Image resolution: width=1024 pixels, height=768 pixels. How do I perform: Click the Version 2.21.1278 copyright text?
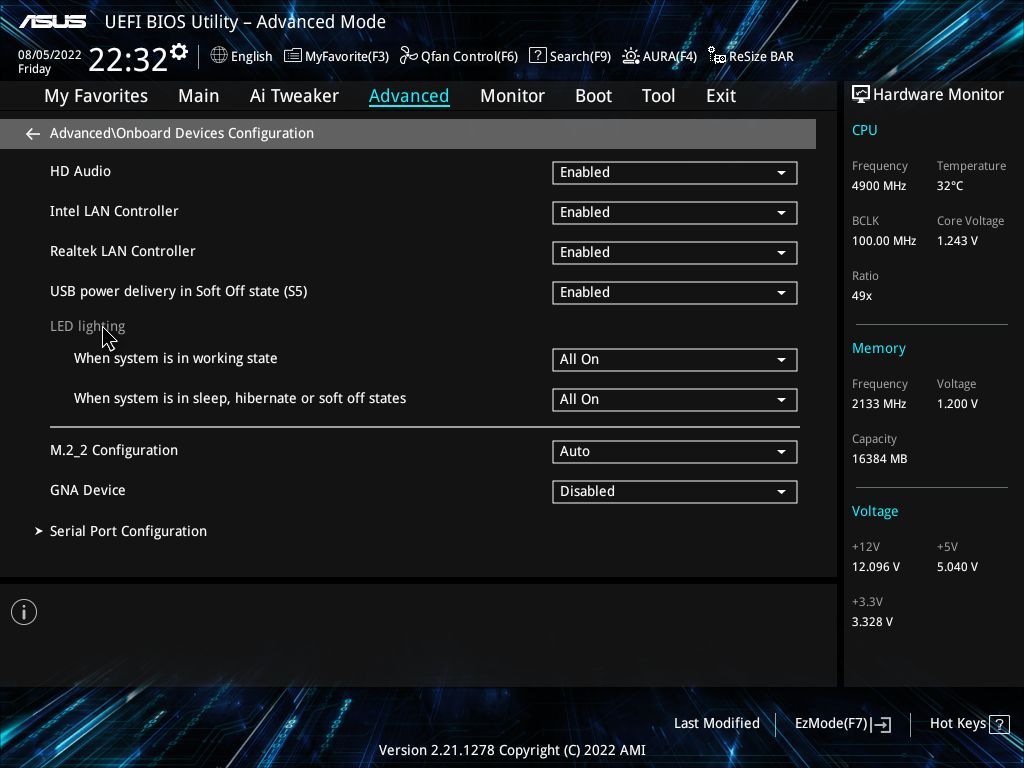(512, 750)
